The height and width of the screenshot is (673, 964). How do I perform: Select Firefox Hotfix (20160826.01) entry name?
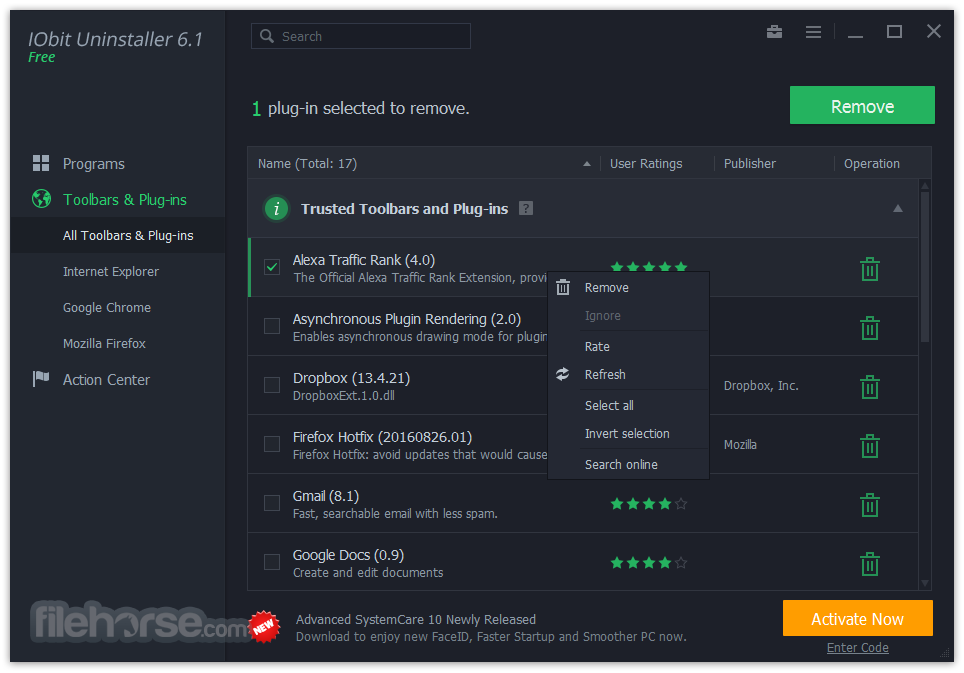pos(382,437)
